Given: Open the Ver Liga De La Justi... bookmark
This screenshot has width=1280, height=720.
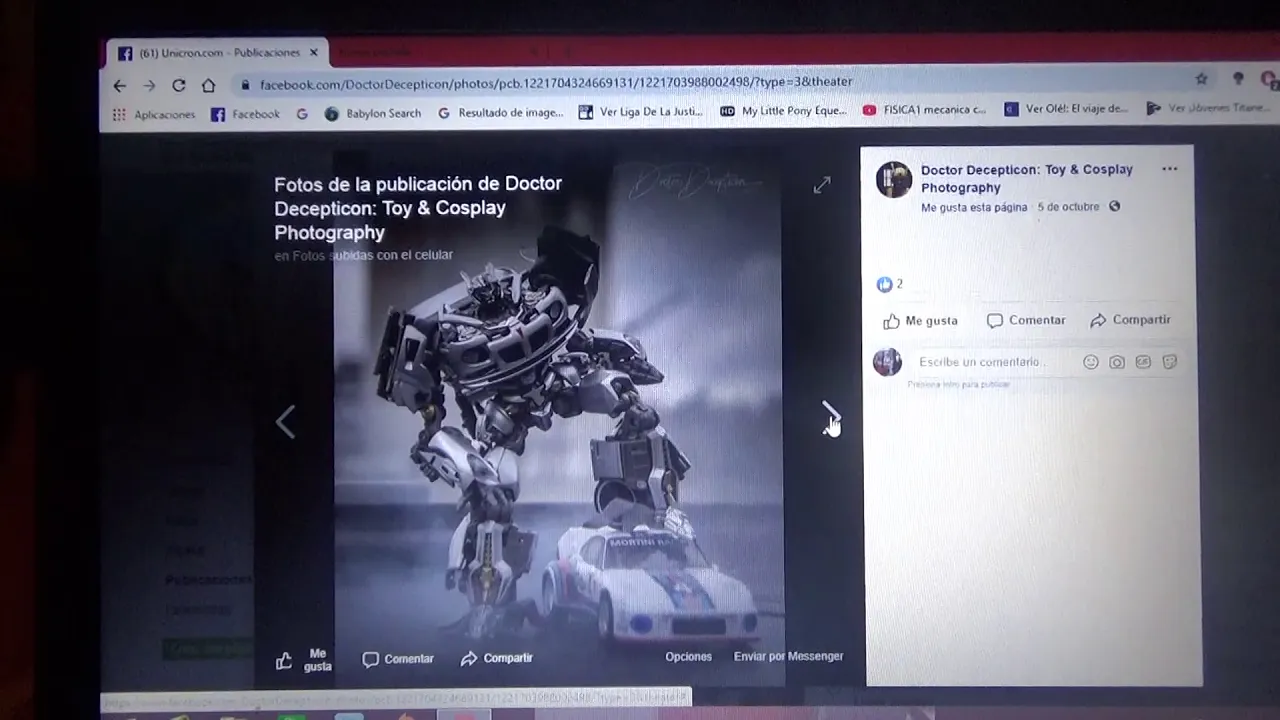Looking at the screenshot, I should coord(641,112).
